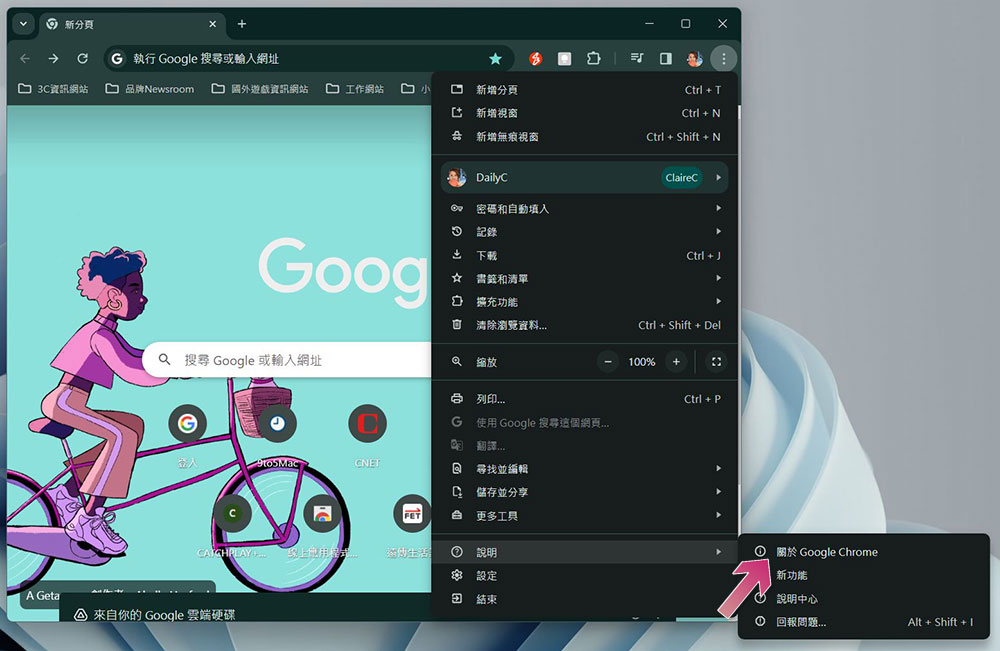Click the back navigation arrow
Viewport: 1000px width, 651px height.
click(x=24, y=58)
